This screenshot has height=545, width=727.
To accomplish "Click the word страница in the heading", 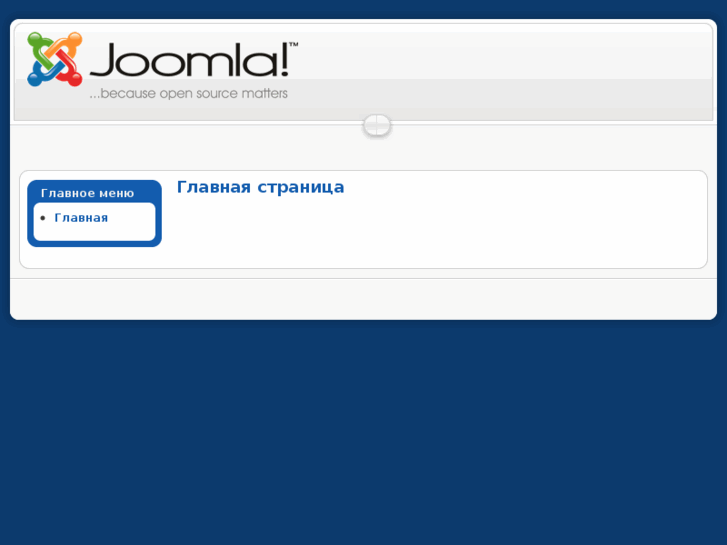I will (300, 187).
